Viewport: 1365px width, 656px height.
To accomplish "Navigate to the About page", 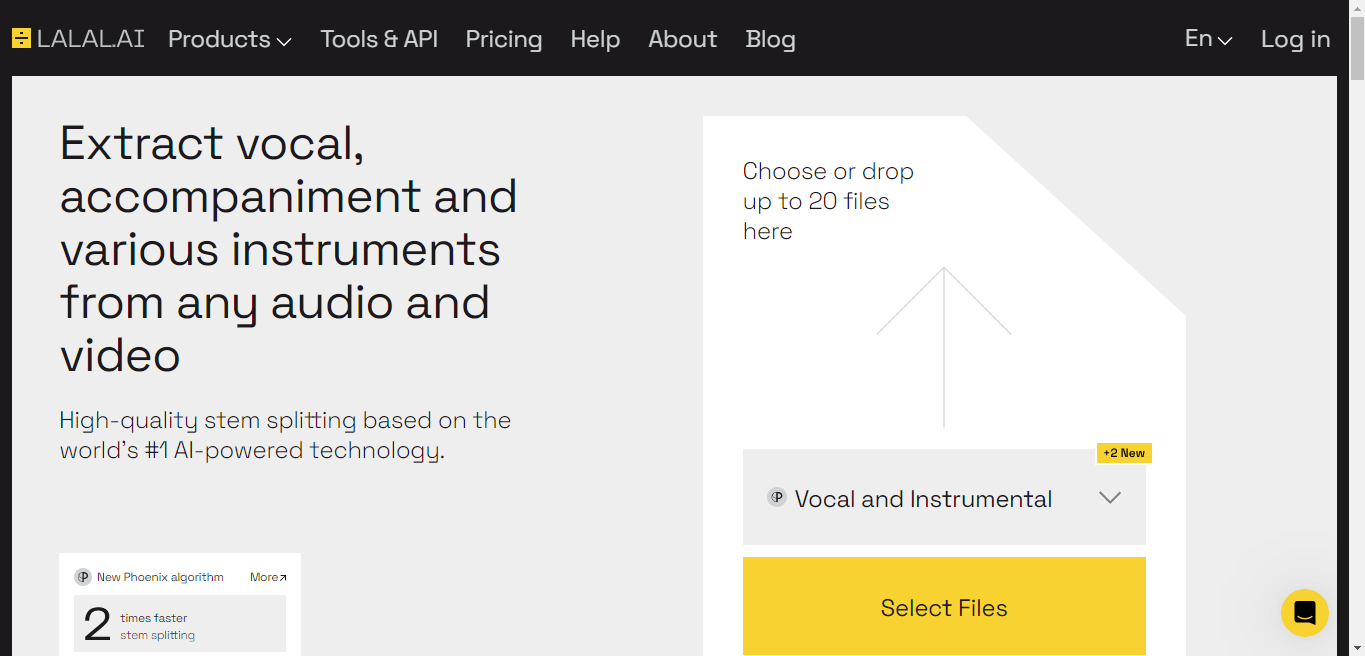I will pos(683,39).
